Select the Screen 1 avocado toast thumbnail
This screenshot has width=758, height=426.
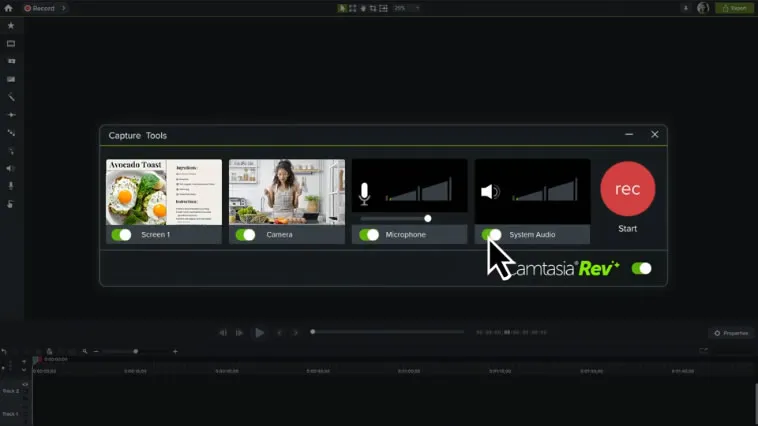[164, 192]
